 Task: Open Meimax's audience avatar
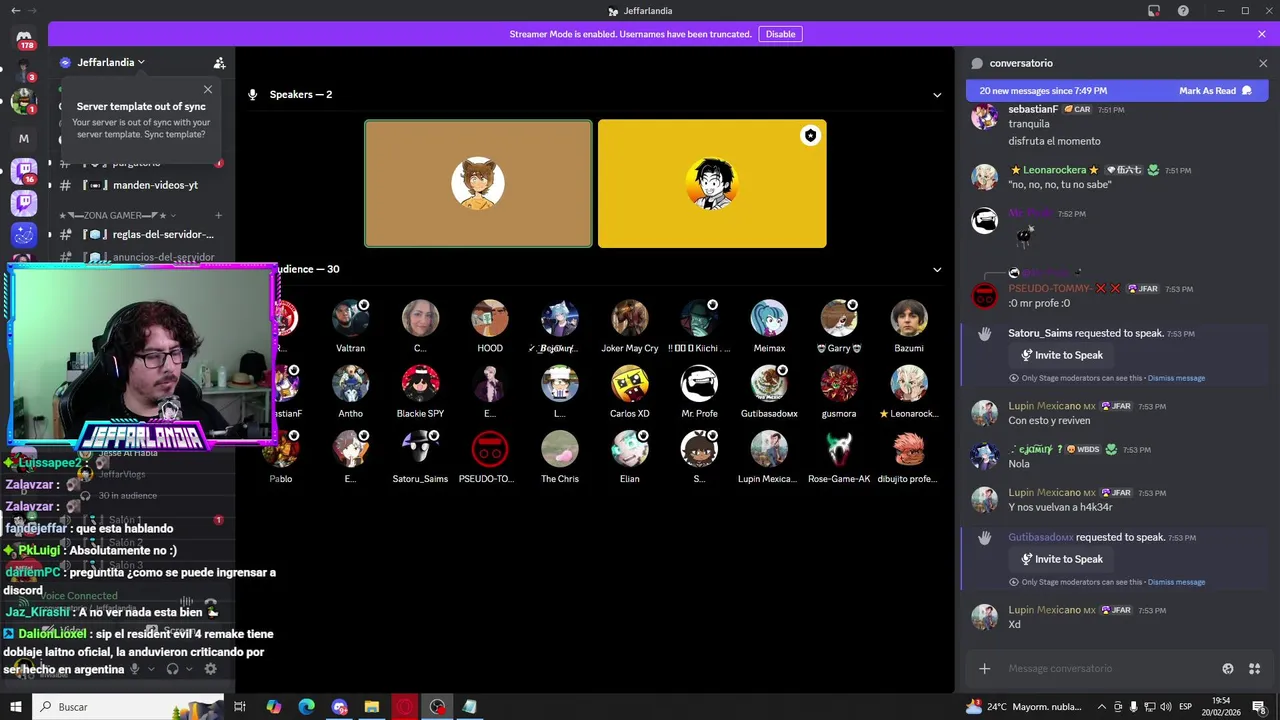pyautogui.click(x=769, y=318)
